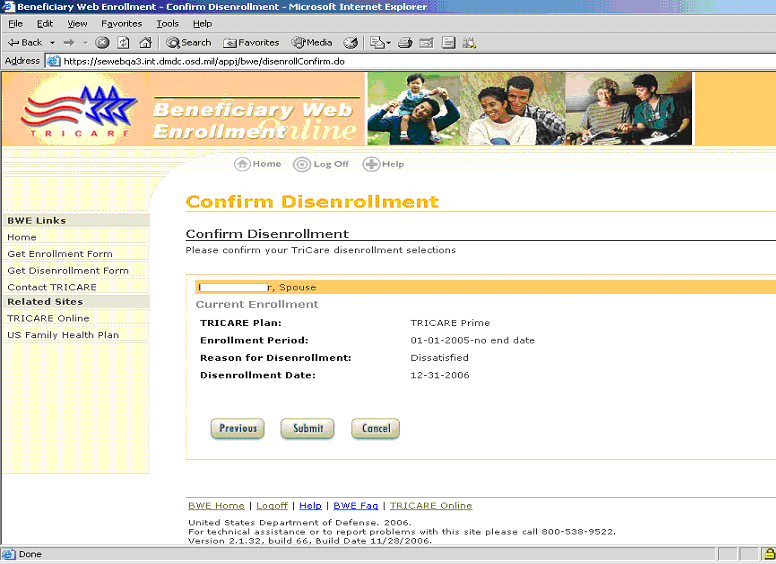Open the Edit menu

pos(45,24)
